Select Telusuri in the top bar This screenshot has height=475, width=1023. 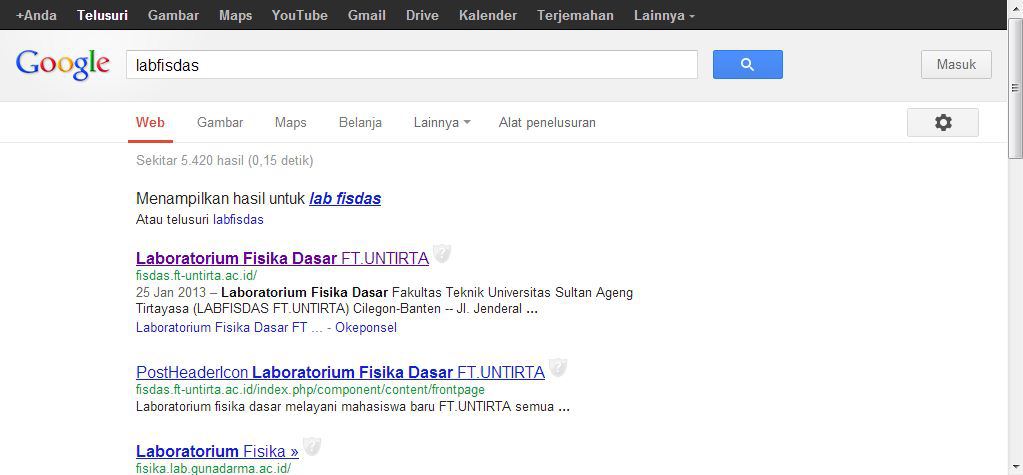coord(102,16)
